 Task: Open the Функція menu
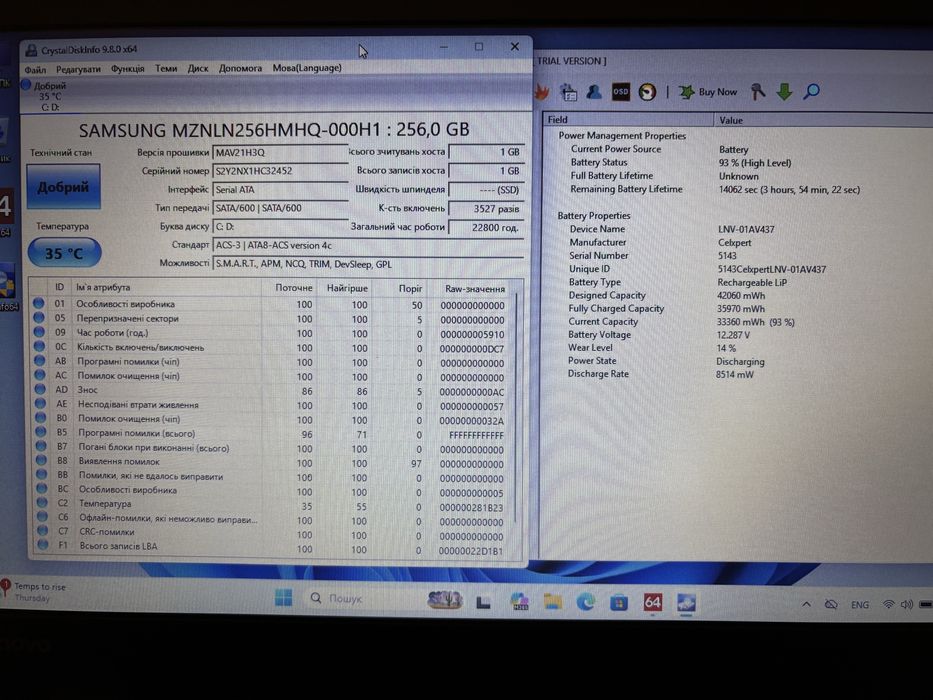[127, 68]
